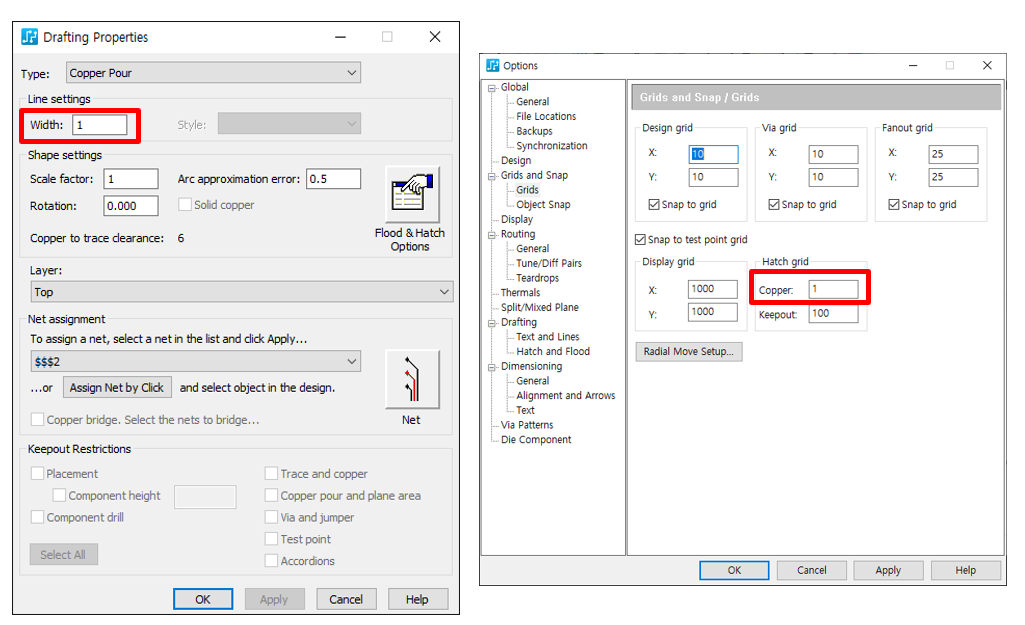Viewport: 1025px width, 625px height.
Task: Select Tune/Diff Pairs in options tree
Action: [x=548, y=263]
